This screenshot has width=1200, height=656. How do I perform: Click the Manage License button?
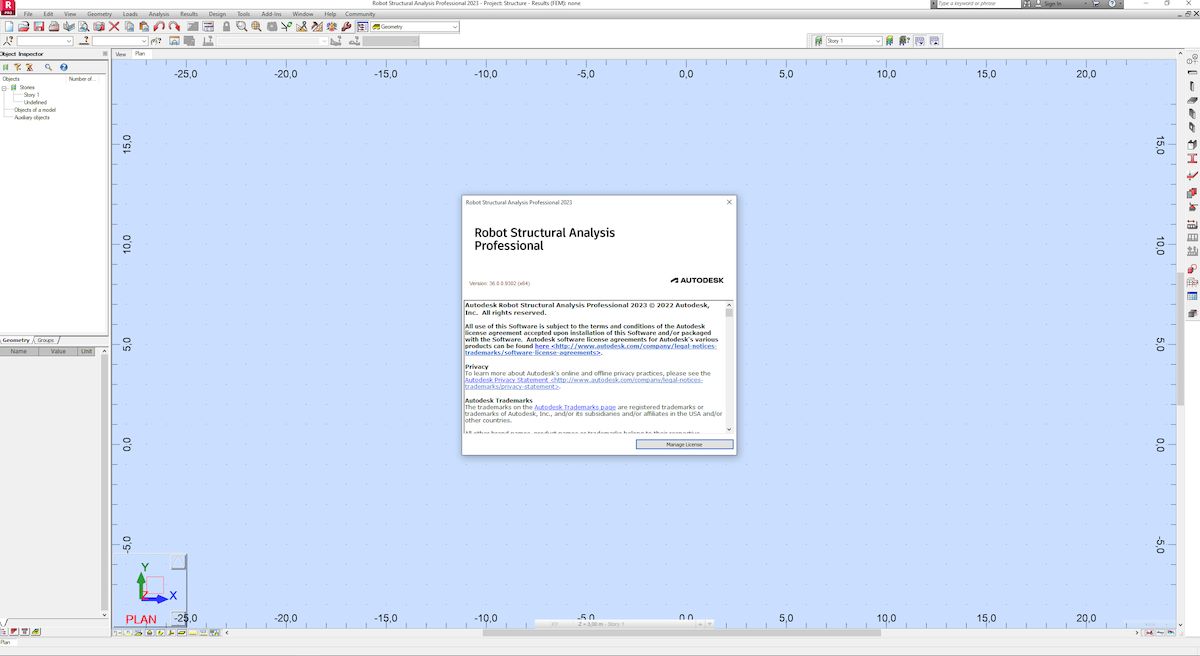[x=684, y=444]
